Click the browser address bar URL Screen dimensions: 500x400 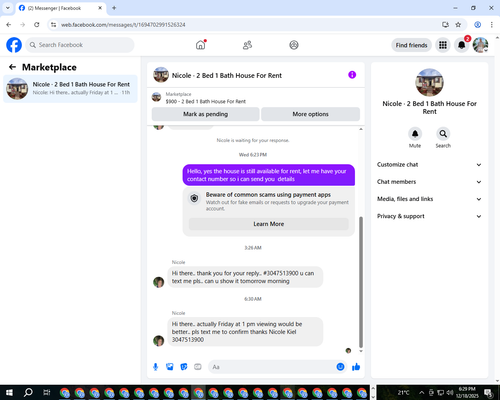[x=123, y=25]
